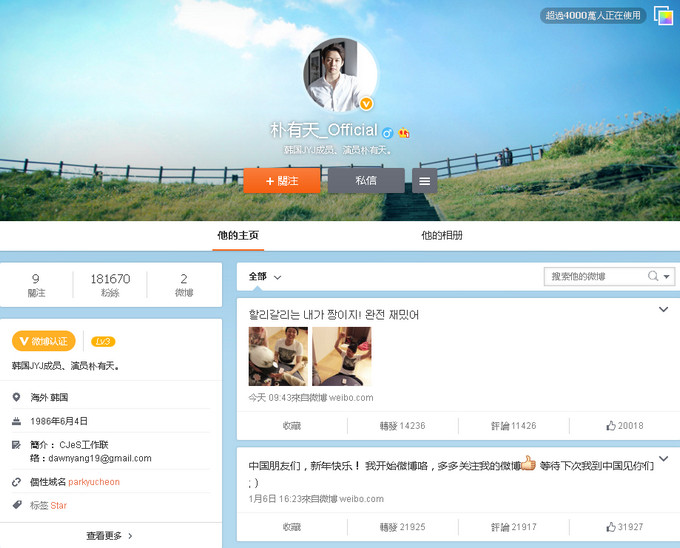Click the dawnyang19@gmail.com contact text
680x548 pixels.
click(100, 458)
